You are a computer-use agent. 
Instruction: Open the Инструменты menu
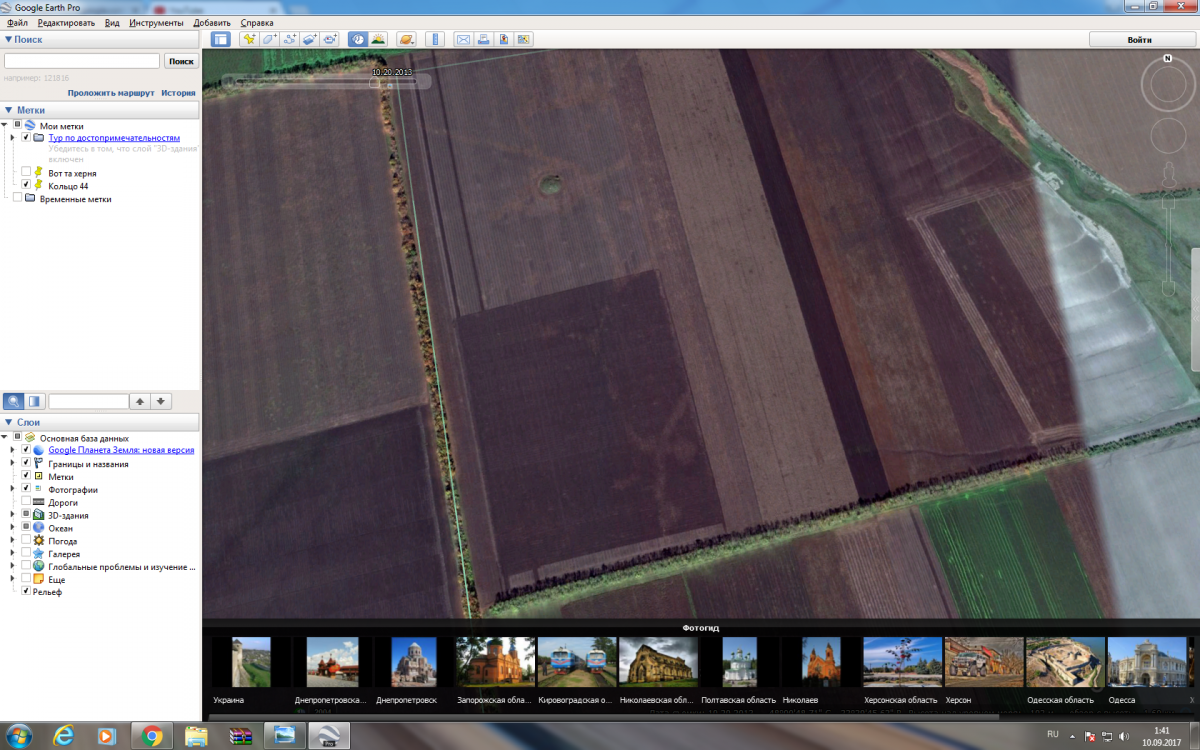click(x=155, y=22)
